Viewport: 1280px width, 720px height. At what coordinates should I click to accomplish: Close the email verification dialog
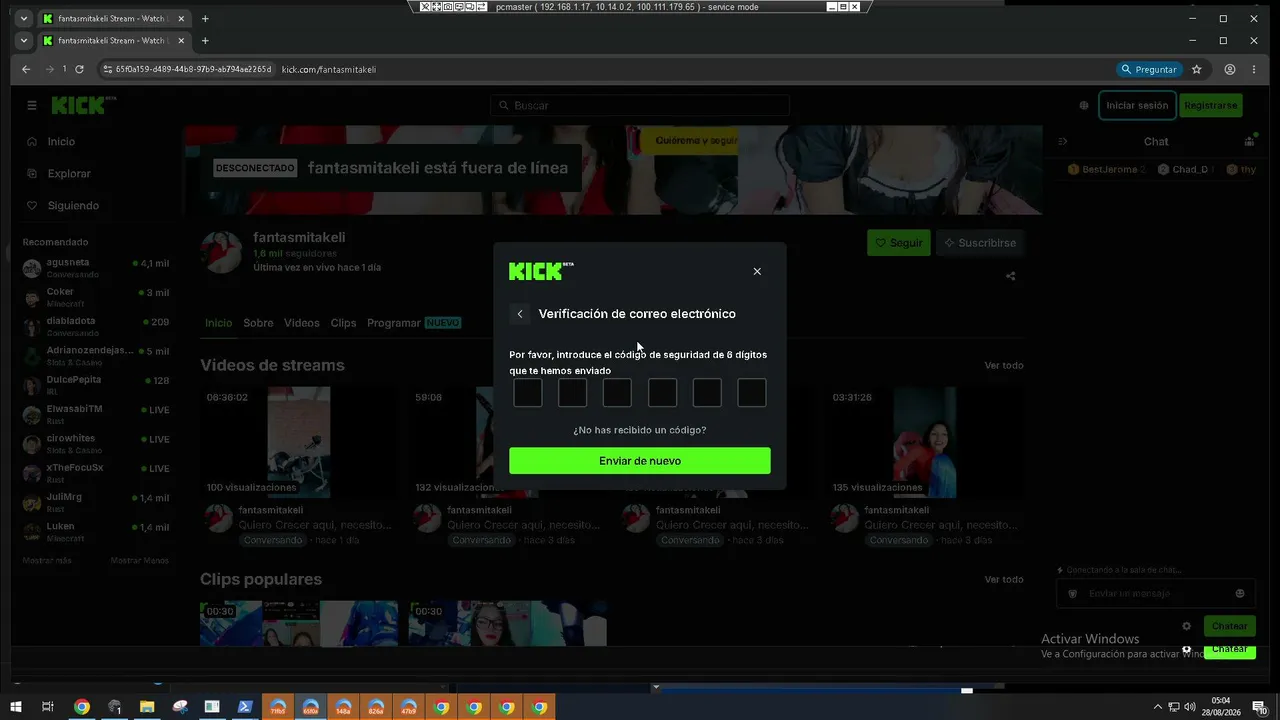(757, 271)
